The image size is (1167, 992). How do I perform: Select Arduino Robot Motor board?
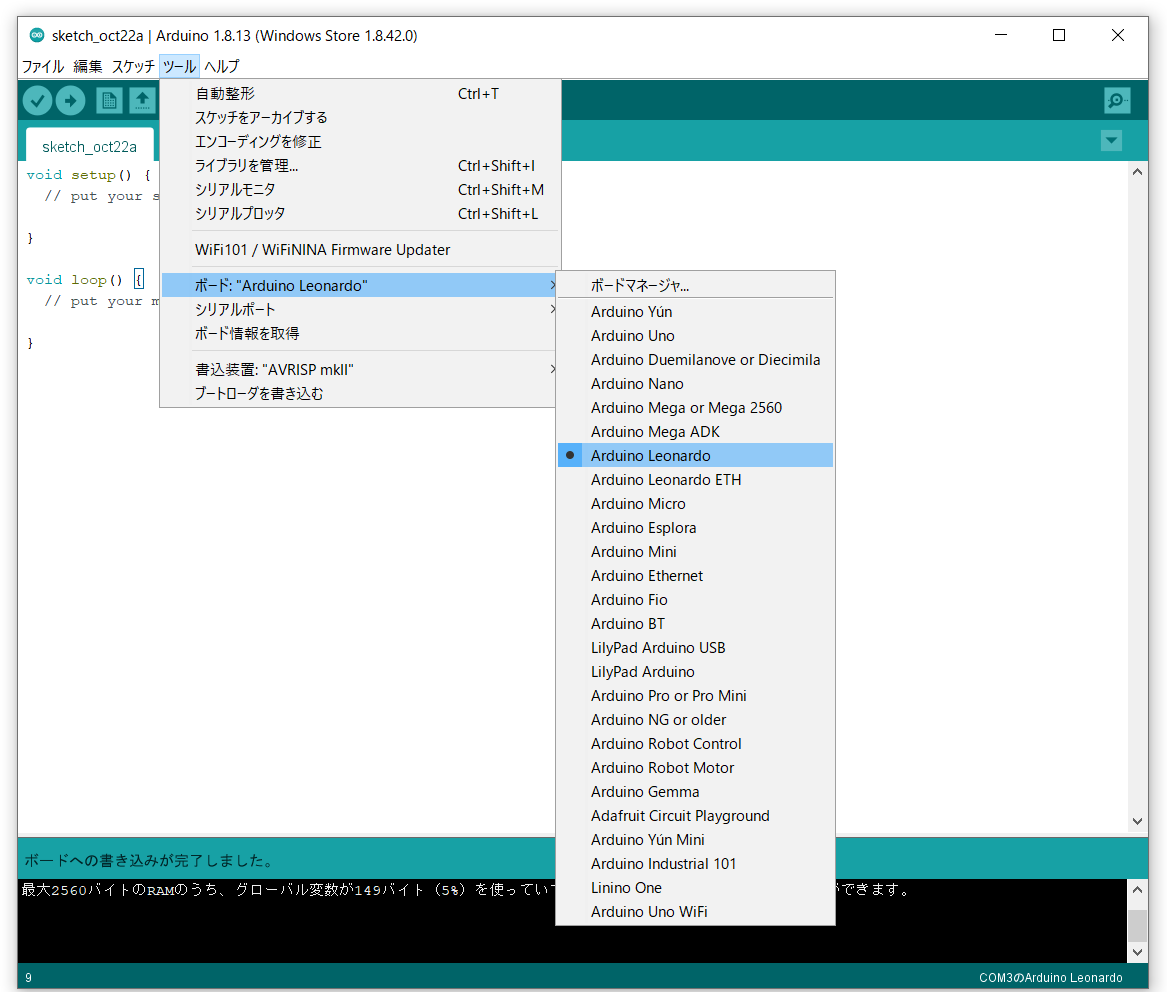[x=695, y=767]
